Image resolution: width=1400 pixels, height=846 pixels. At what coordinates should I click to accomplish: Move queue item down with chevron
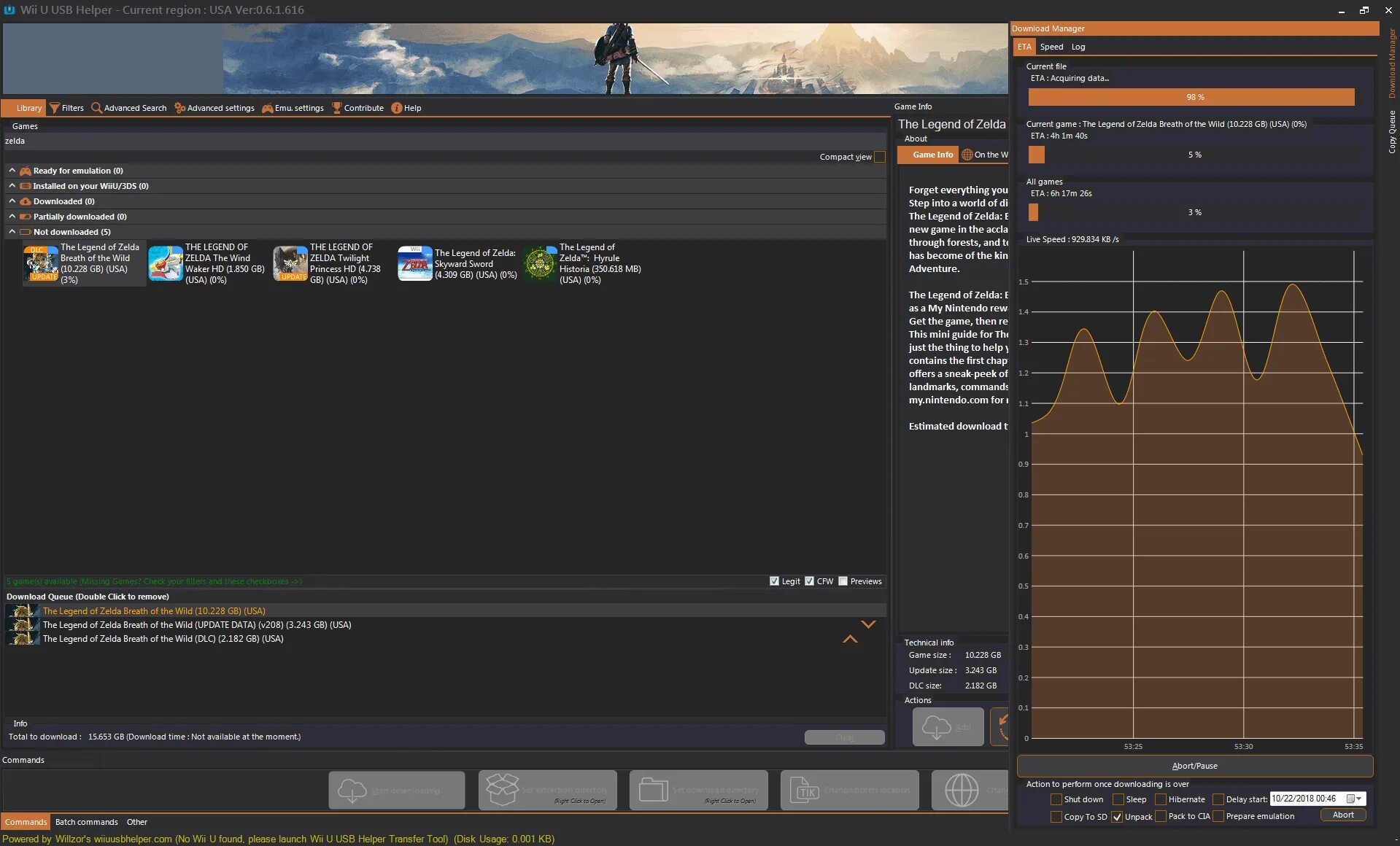868,624
